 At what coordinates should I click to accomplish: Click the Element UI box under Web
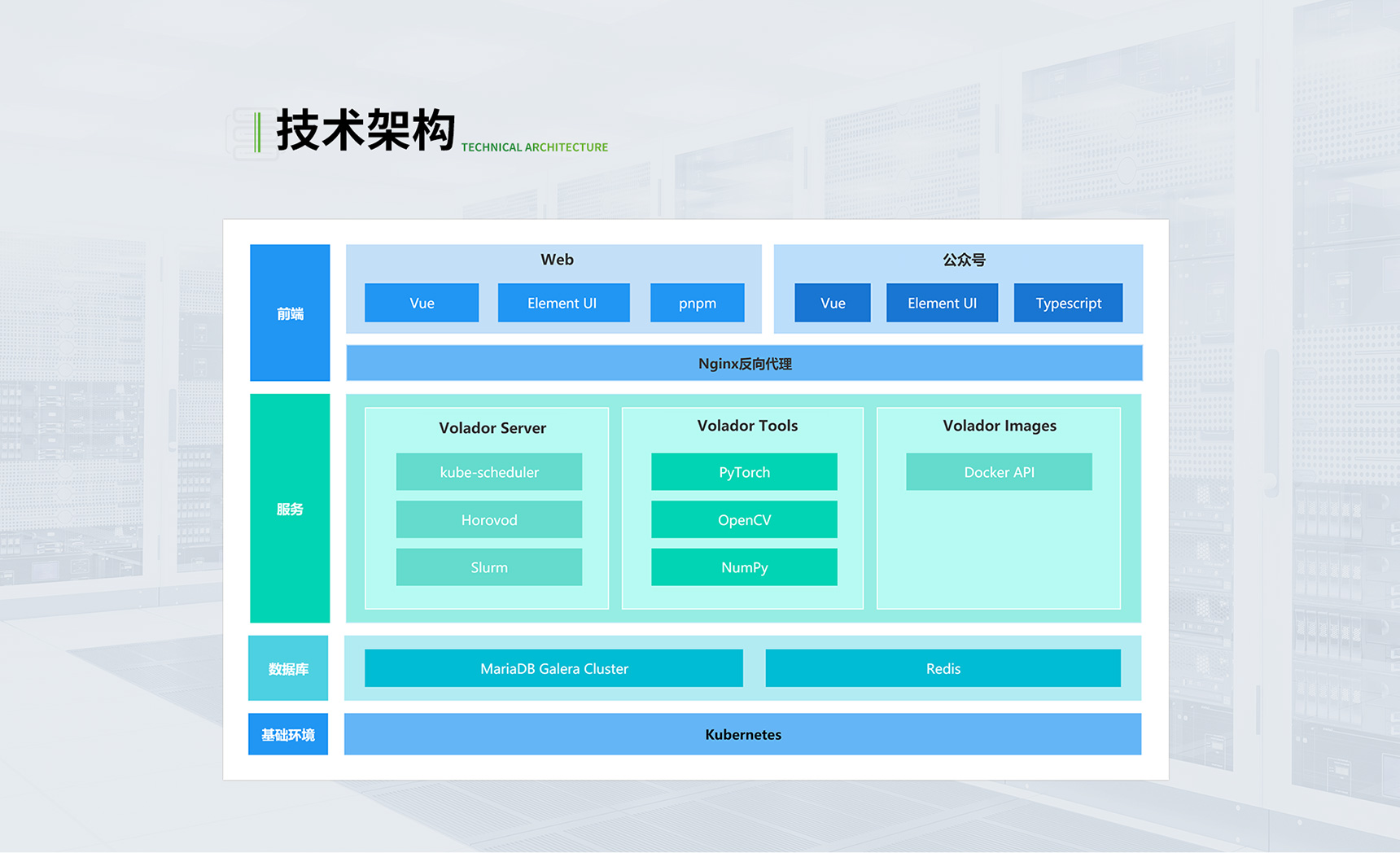563,303
